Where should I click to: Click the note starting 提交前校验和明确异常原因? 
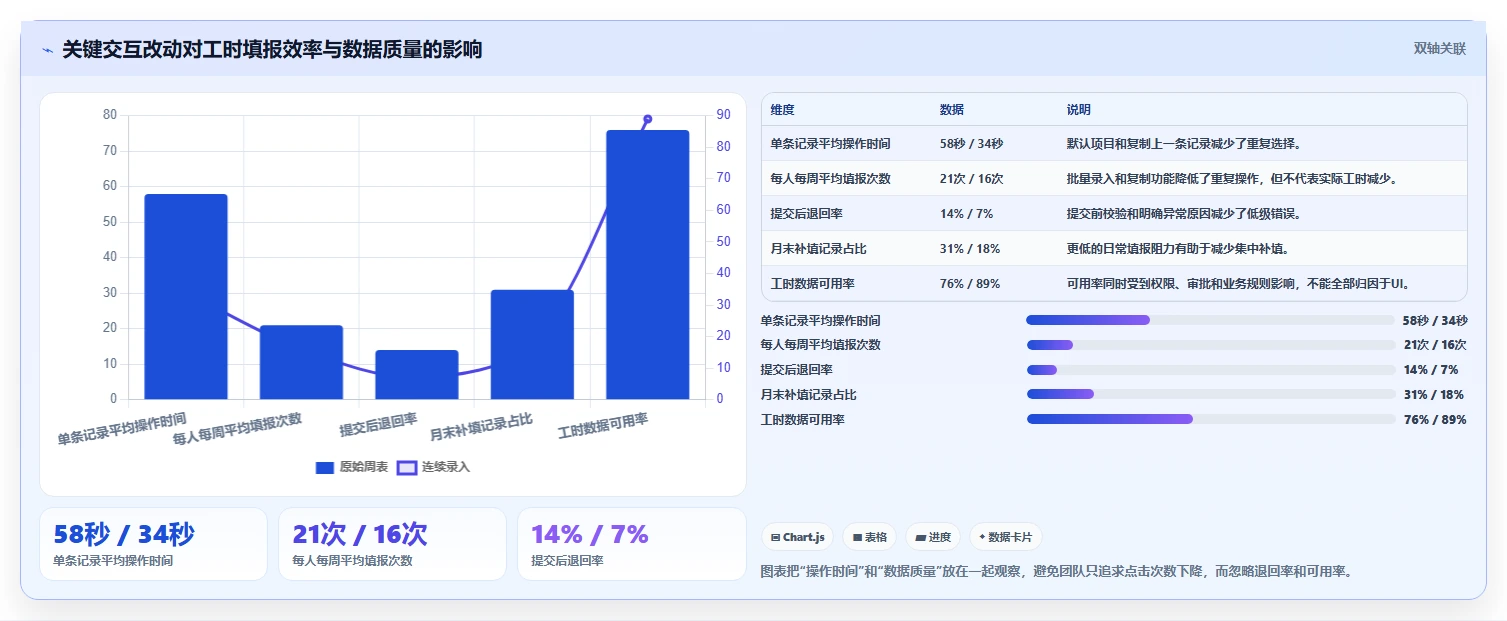(x=1184, y=214)
